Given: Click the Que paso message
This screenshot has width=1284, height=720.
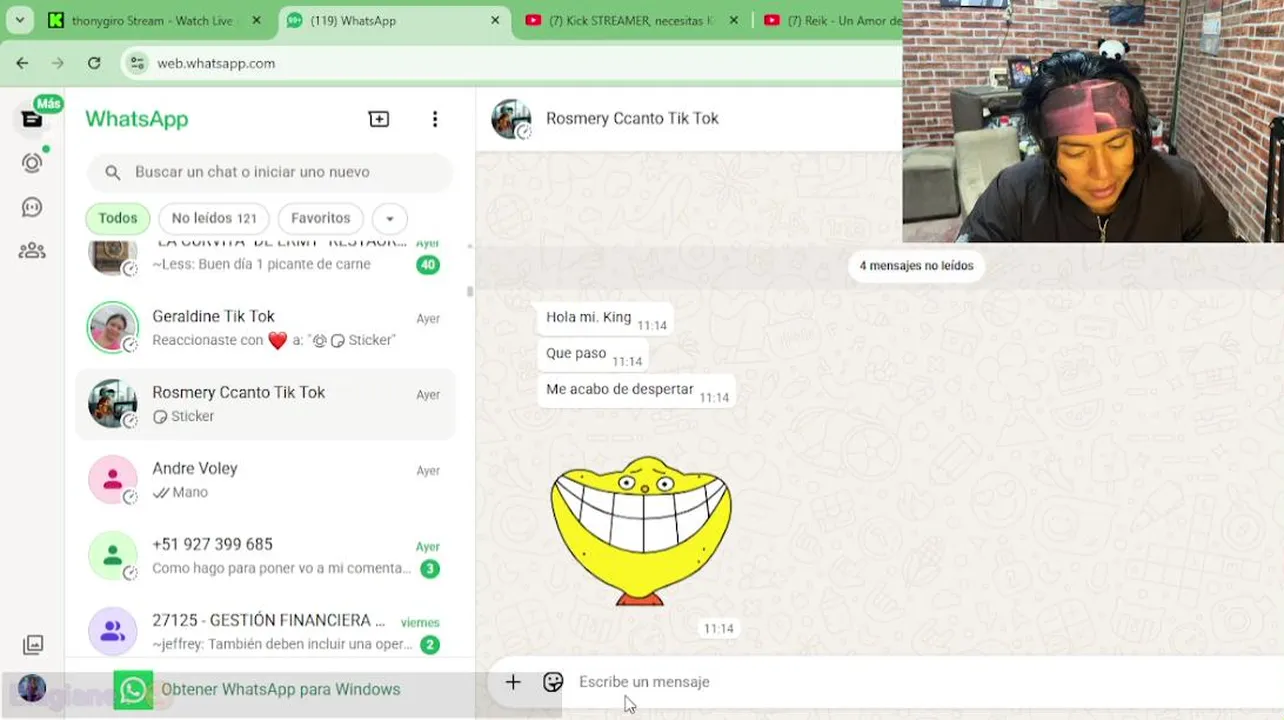Looking at the screenshot, I should click(x=592, y=355).
